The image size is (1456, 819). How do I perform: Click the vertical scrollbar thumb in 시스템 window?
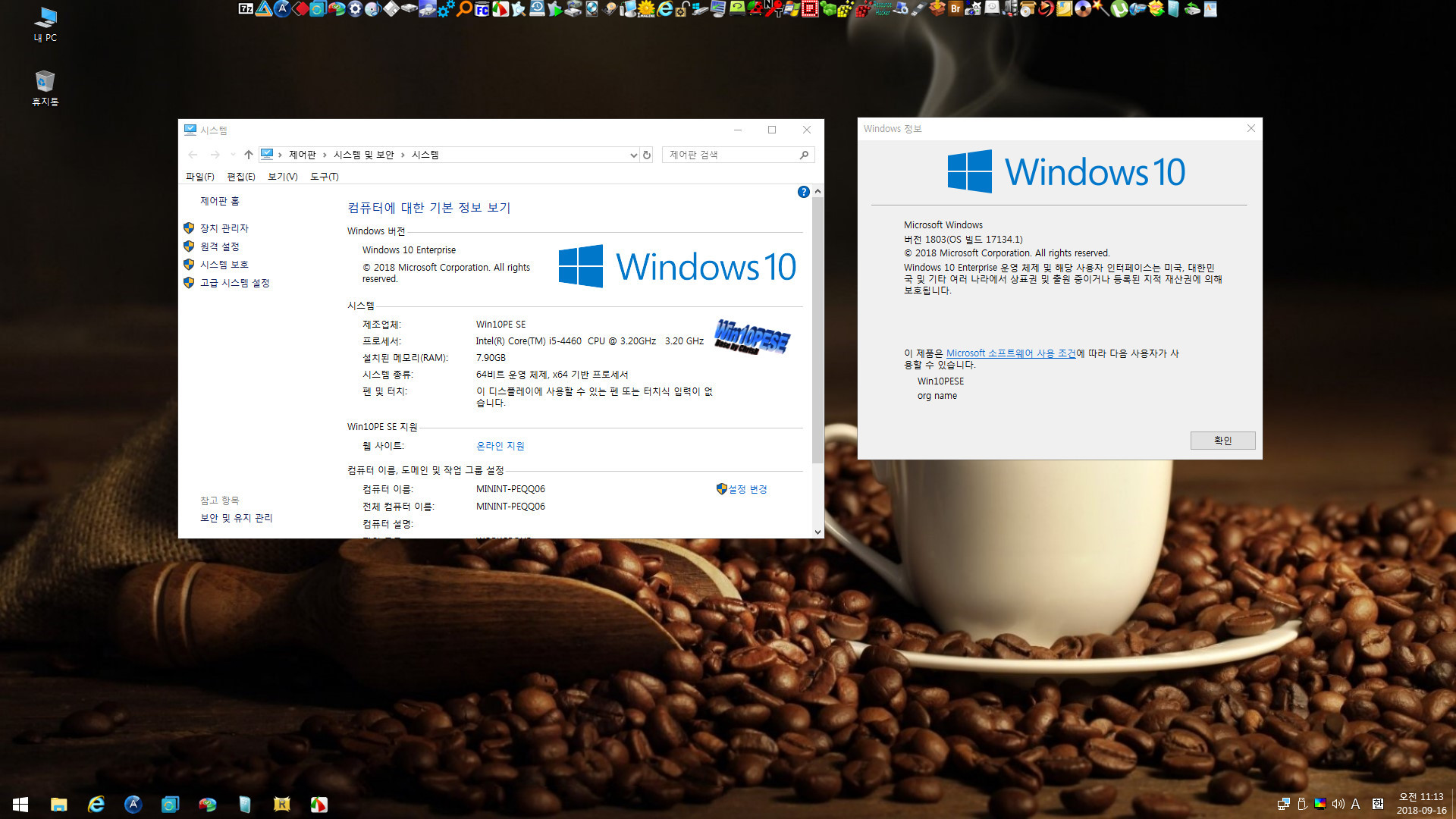click(x=817, y=330)
